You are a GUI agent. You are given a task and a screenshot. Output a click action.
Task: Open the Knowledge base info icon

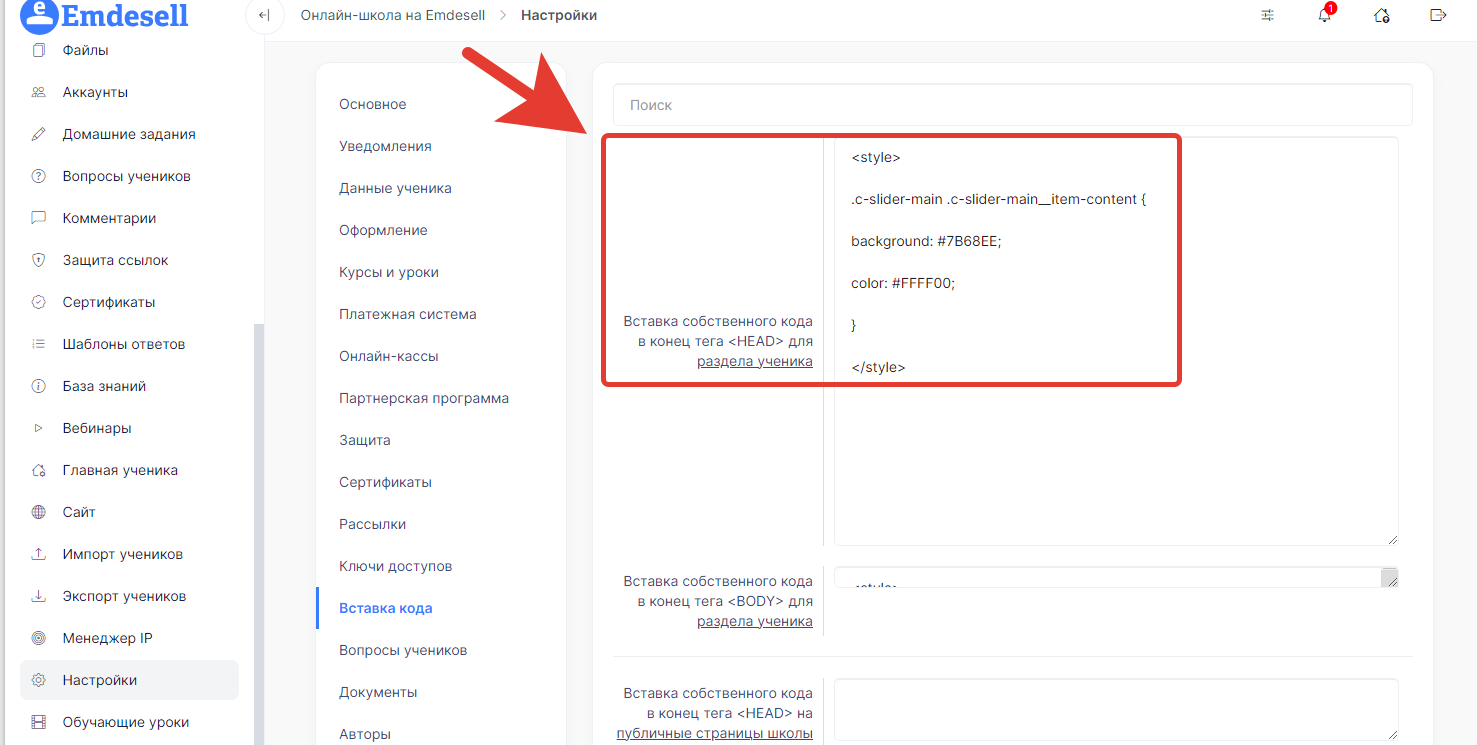(x=39, y=386)
